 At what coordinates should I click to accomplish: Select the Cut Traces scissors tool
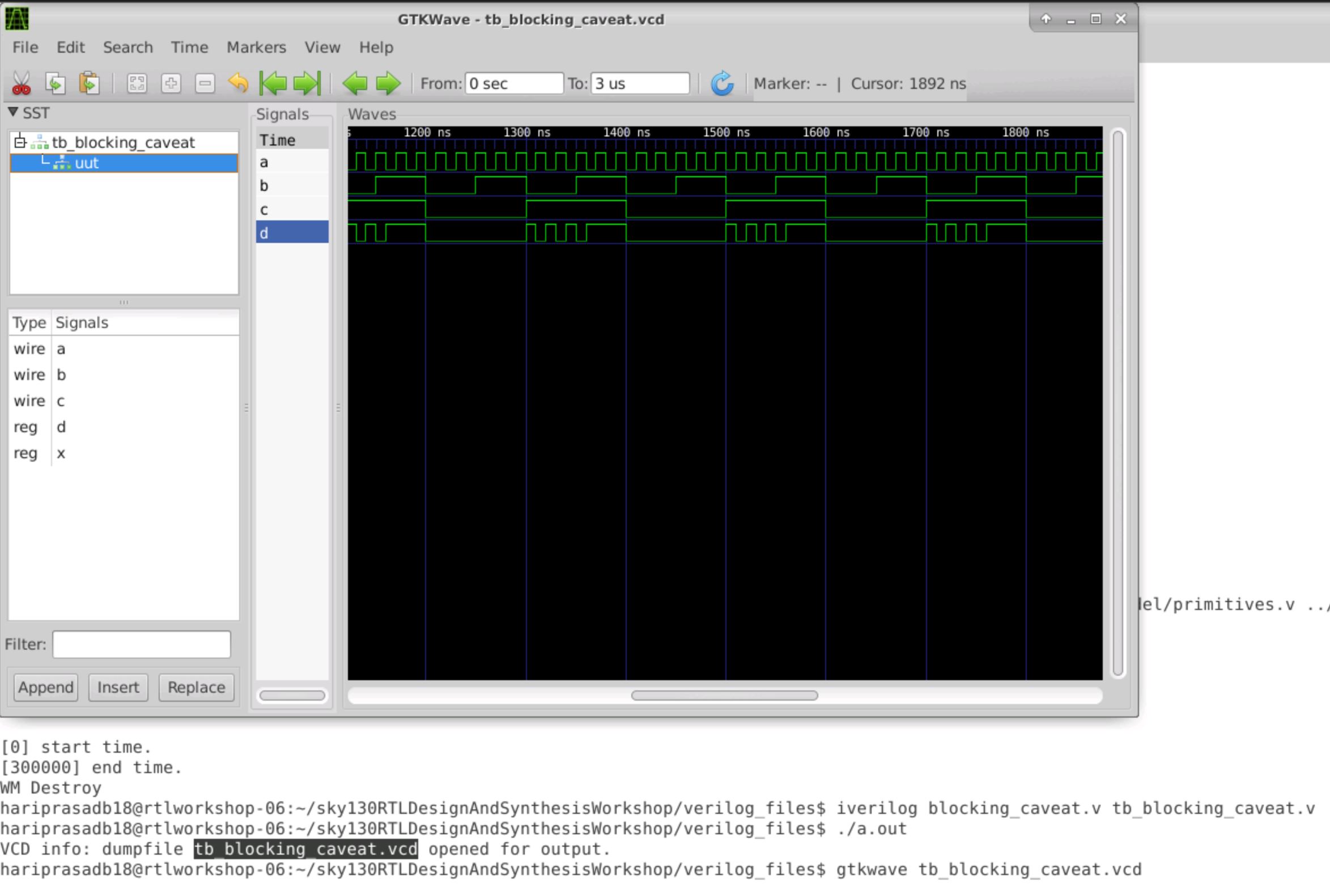coord(22,83)
